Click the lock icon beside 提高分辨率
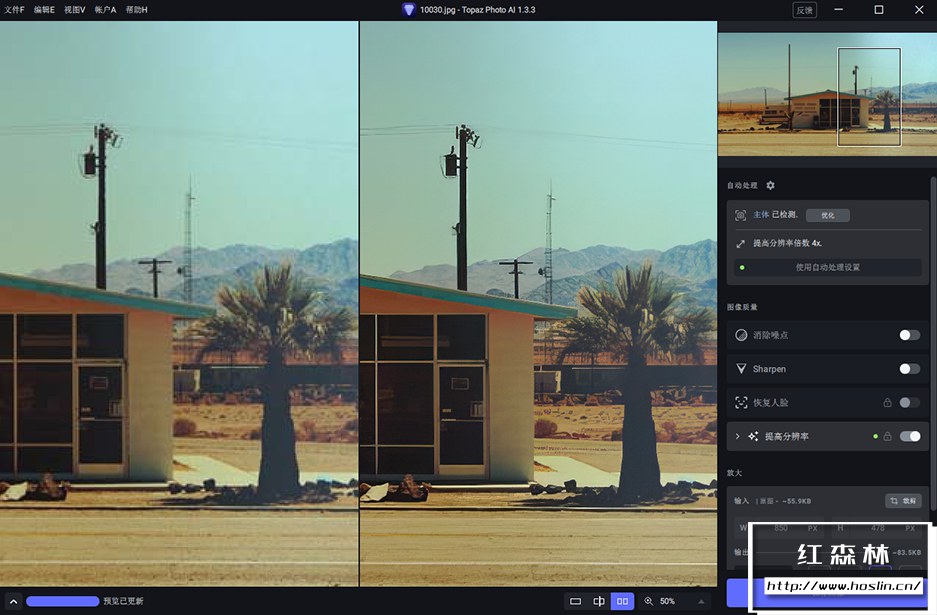 pos(887,436)
